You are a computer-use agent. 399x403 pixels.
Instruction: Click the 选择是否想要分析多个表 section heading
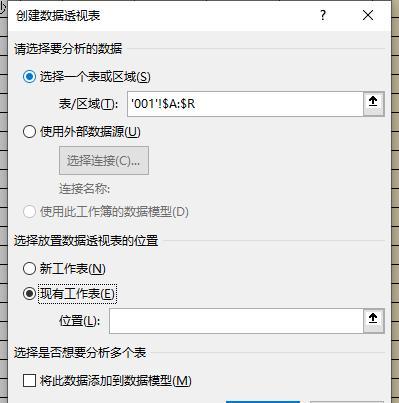click(80, 353)
